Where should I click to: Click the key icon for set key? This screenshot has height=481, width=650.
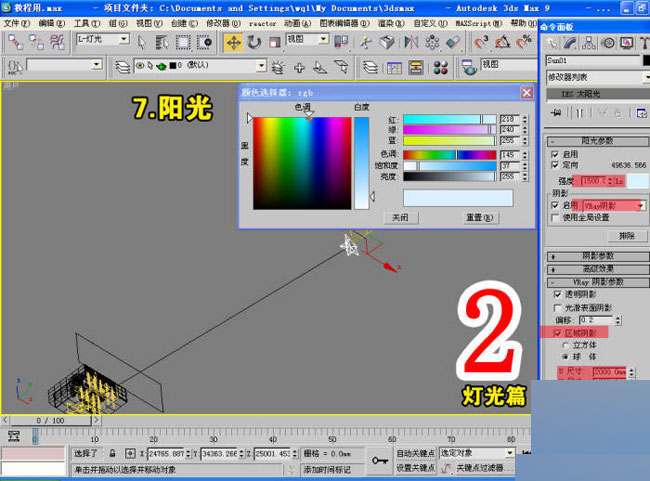[x=380, y=460]
